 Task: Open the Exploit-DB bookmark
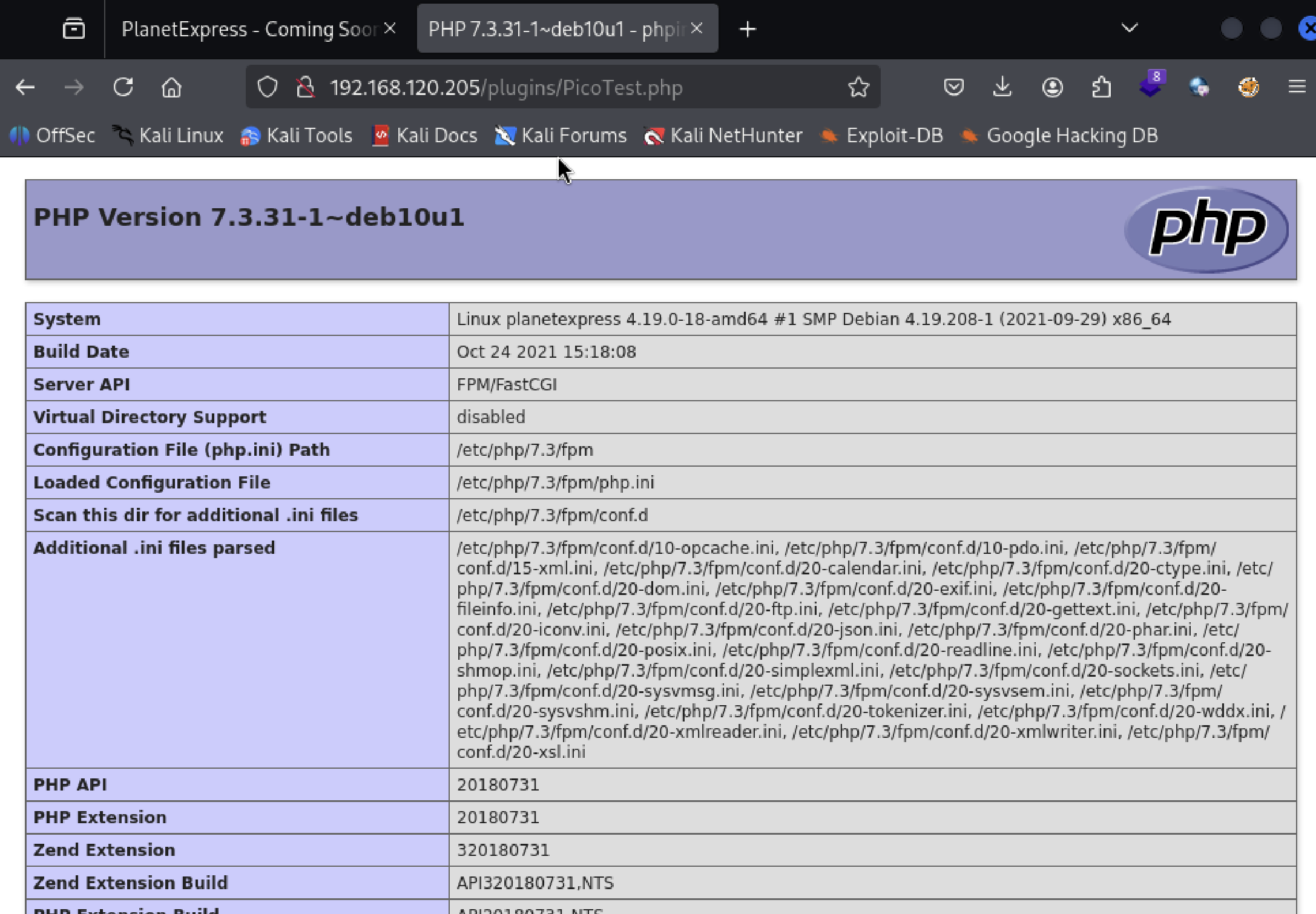[x=882, y=136]
